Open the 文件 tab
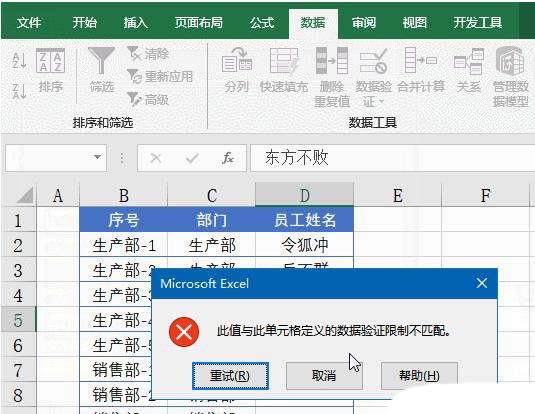 coord(29,23)
